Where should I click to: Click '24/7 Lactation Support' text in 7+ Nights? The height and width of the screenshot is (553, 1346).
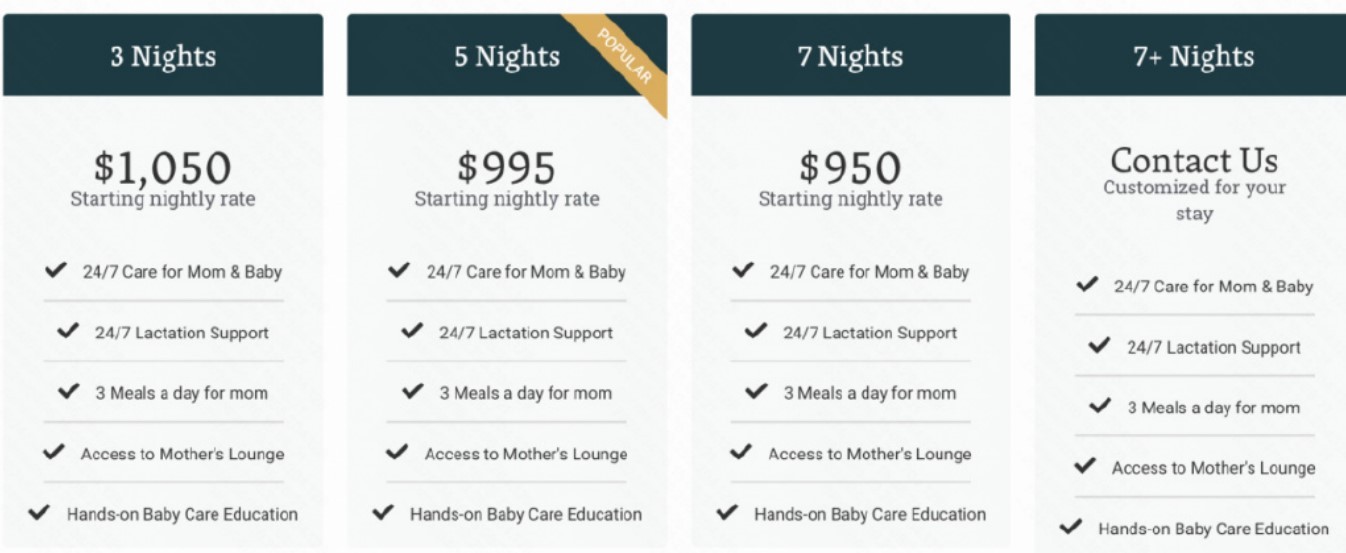pyautogui.click(x=1214, y=348)
